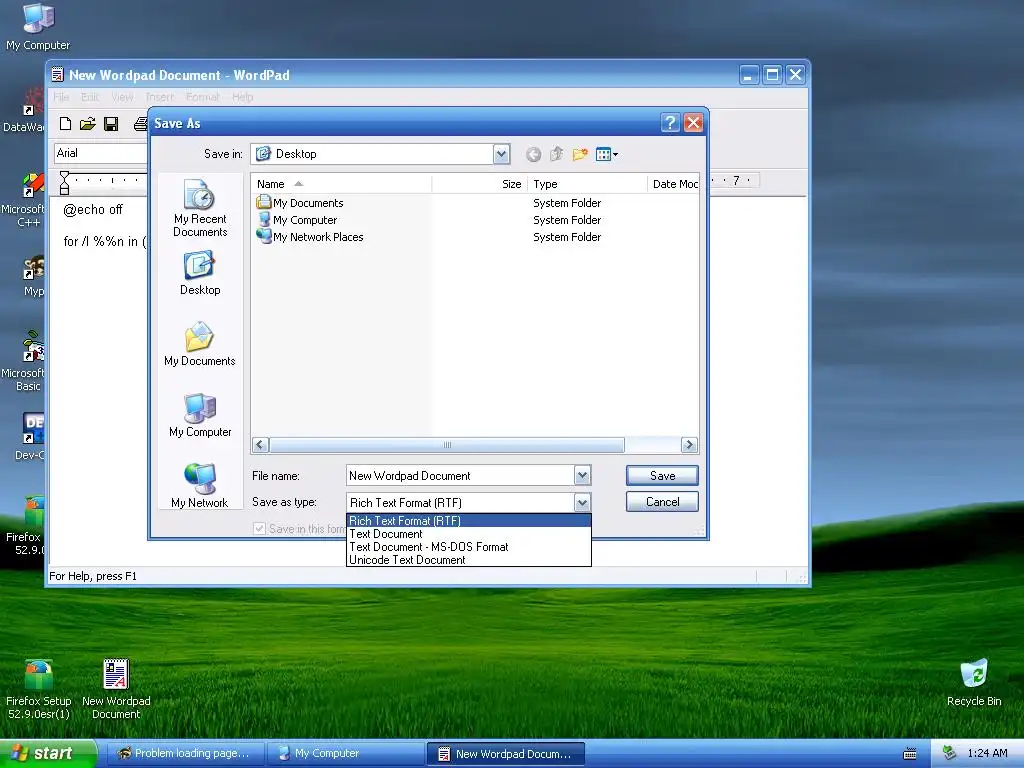Click the Cancel button

662,502
